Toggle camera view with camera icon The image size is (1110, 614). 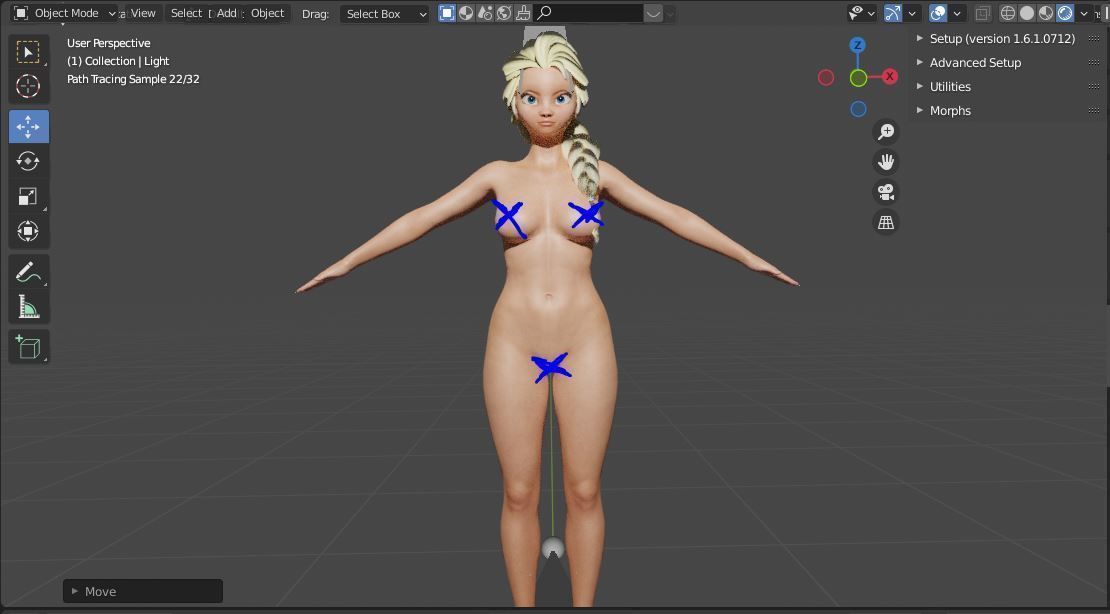886,192
